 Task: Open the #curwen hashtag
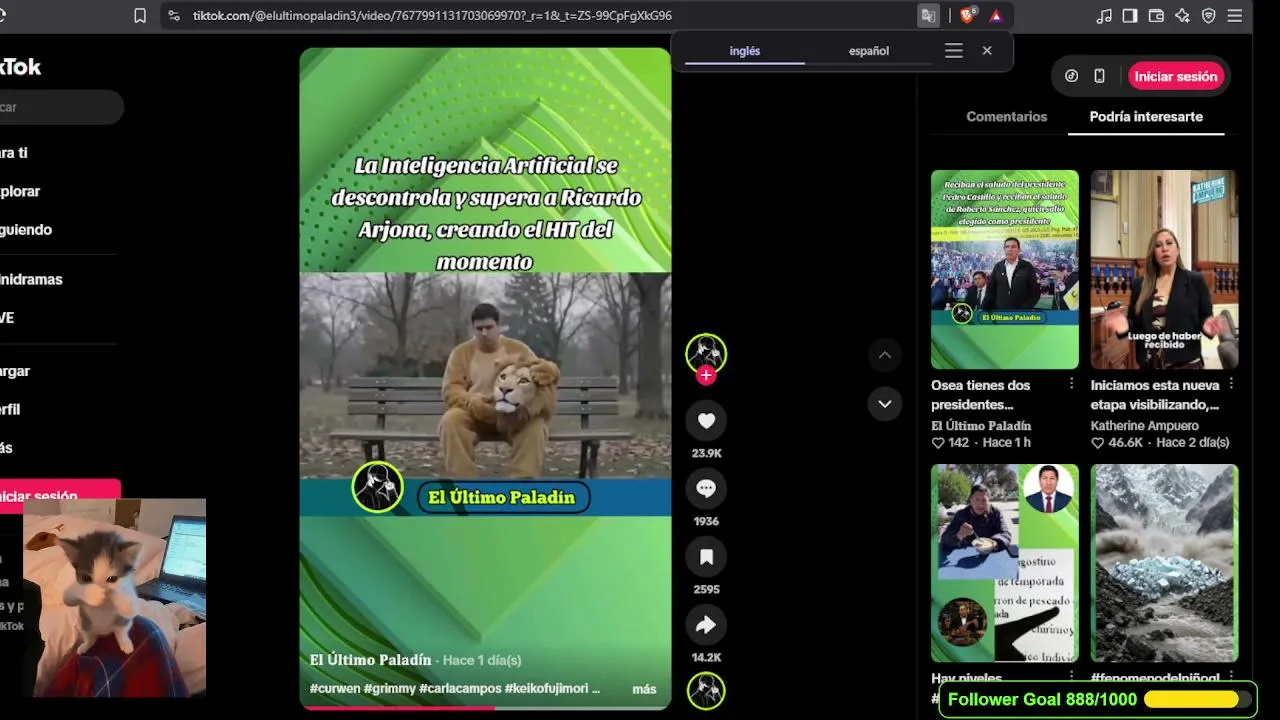click(337, 689)
